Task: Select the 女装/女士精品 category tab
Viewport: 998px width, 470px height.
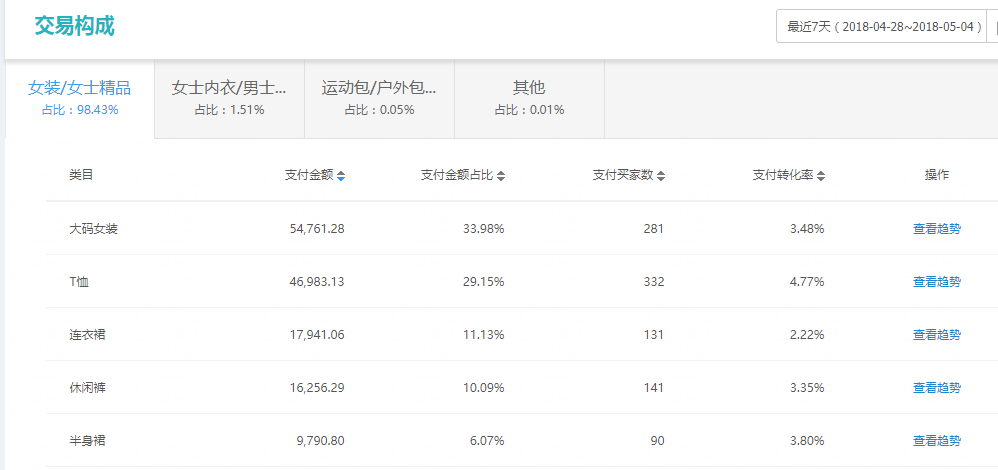Action: (80, 97)
